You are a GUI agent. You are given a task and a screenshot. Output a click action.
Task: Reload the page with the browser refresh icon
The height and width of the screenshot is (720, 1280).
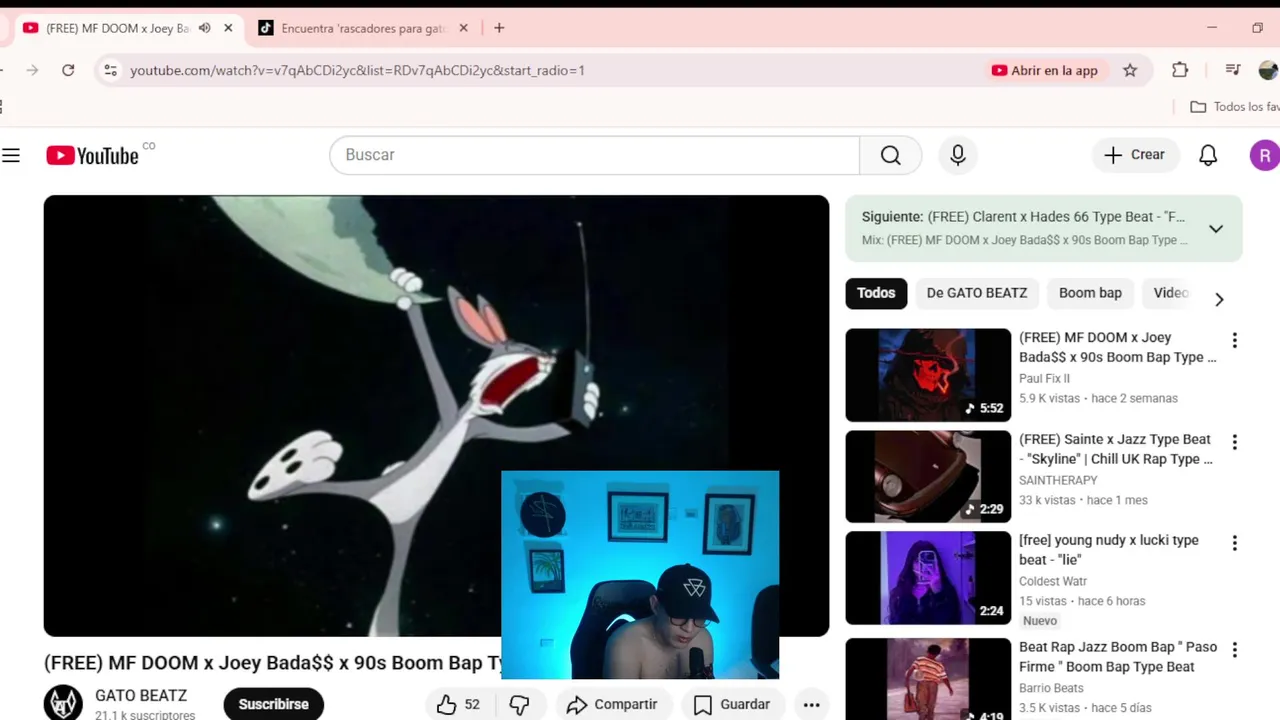[x=68, y=70]
